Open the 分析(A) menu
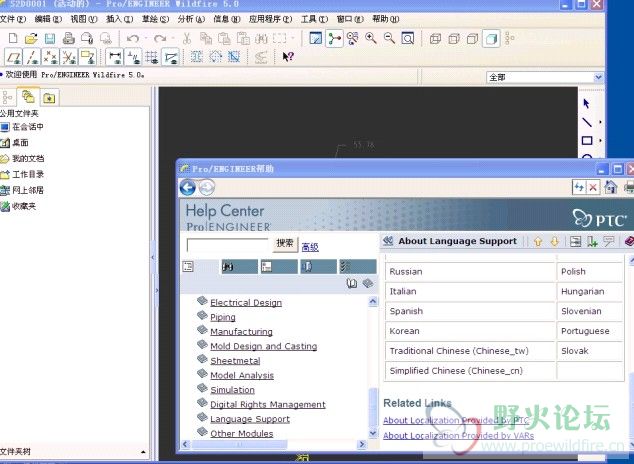634x464 pixels. (x=191, y=19)
